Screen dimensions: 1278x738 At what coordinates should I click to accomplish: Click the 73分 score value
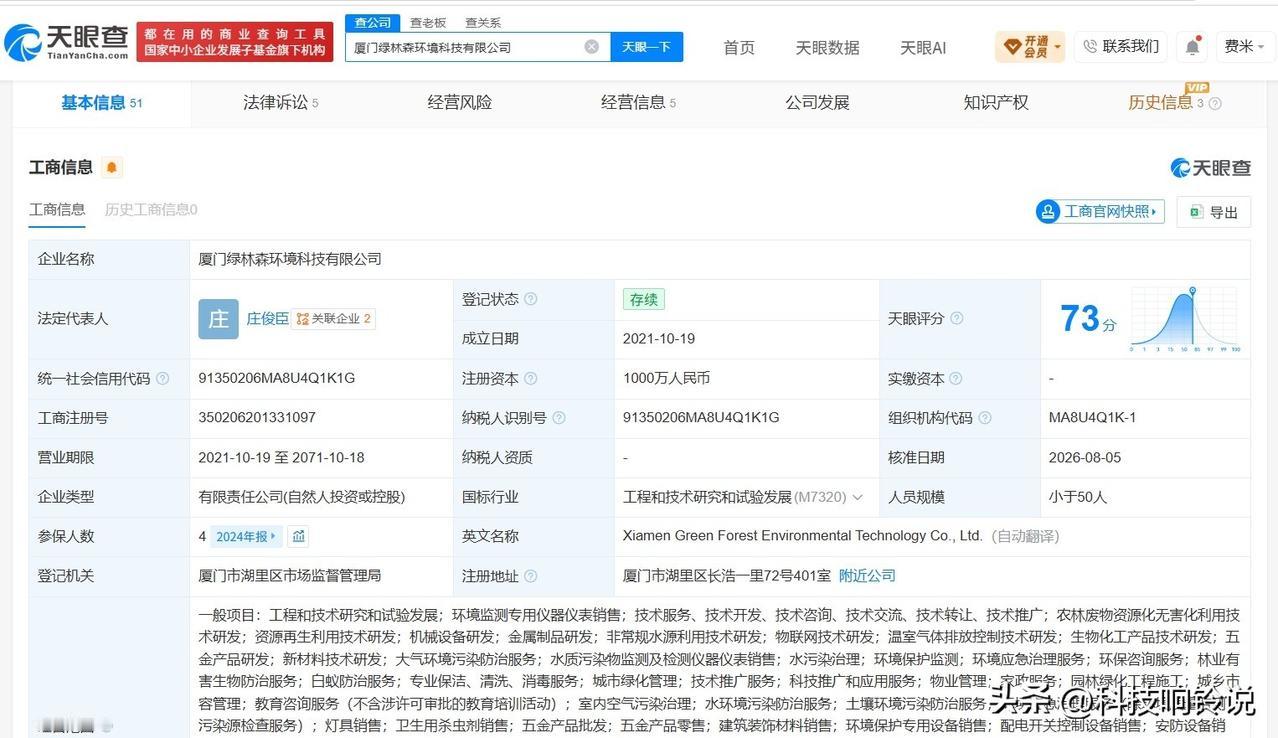(x=1088, y=319)
